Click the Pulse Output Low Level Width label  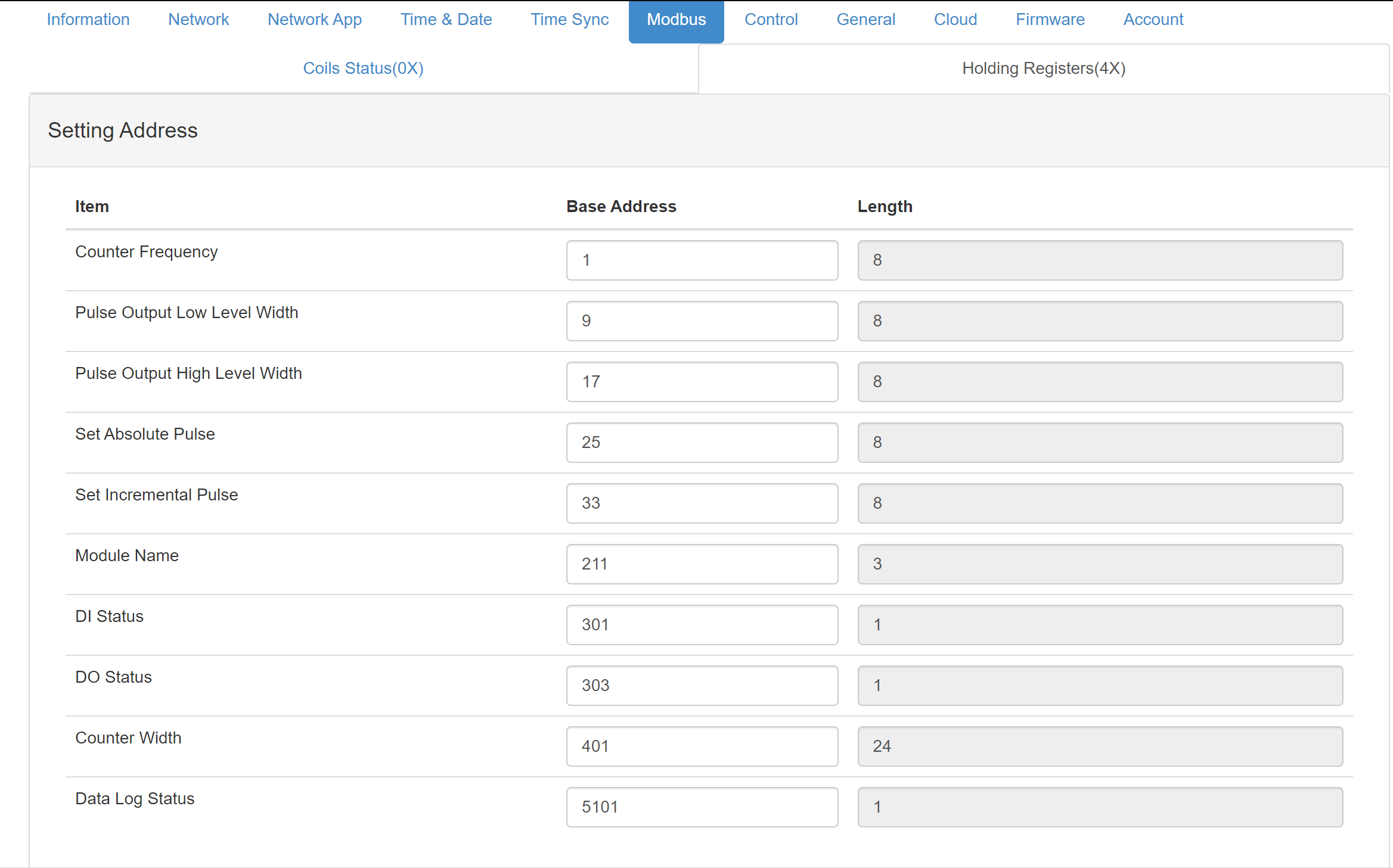point(187,313)
